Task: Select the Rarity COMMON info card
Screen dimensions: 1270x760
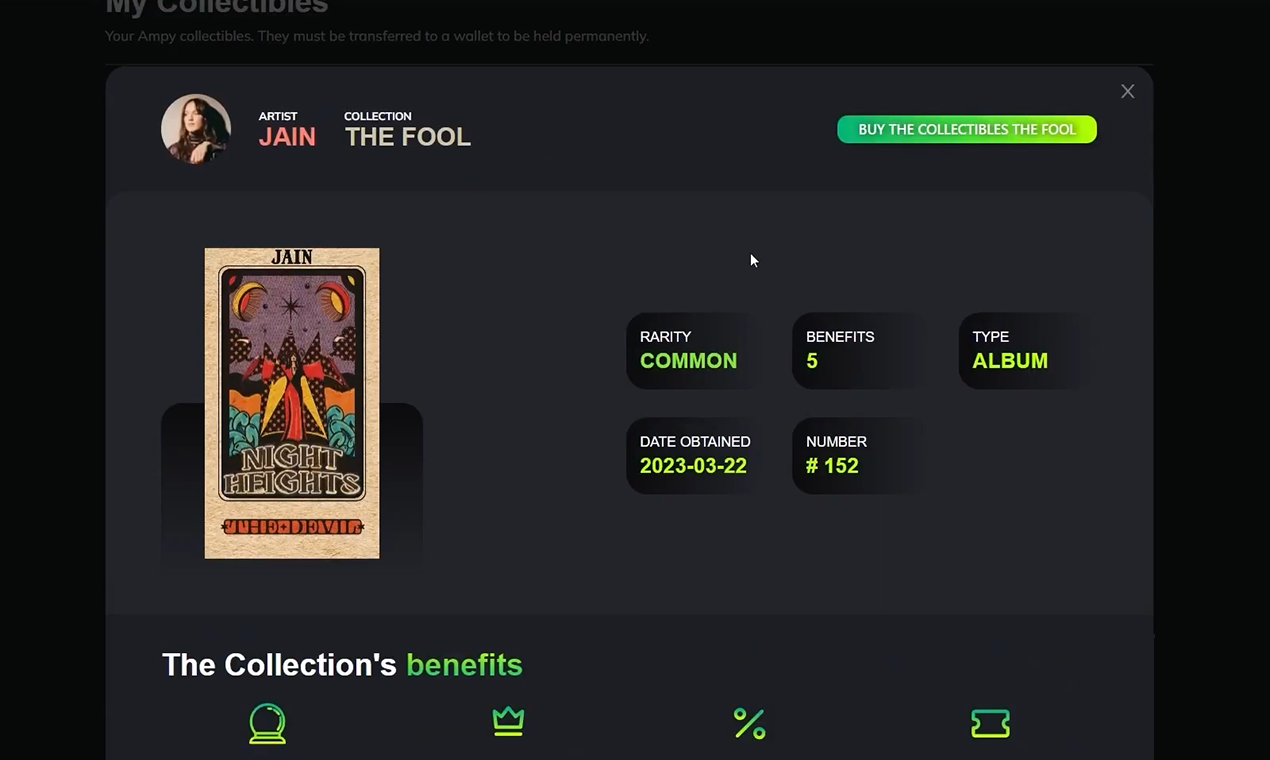Action: pyautogui.click(x=692, y=350)
